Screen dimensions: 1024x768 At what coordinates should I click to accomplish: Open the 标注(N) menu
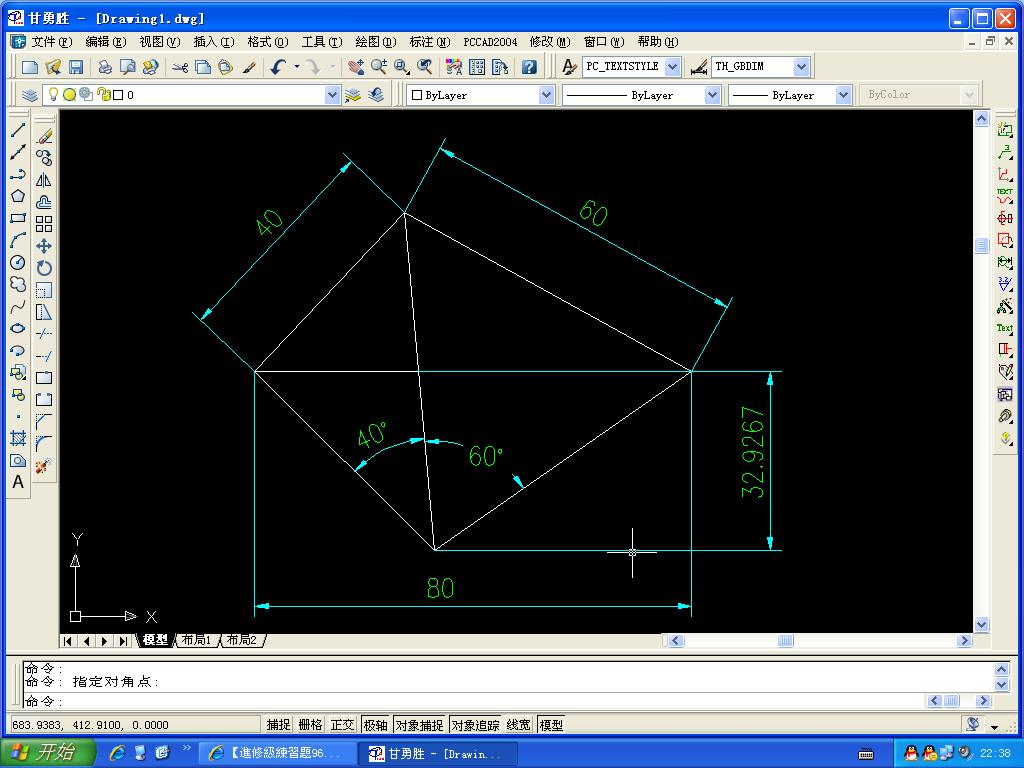(x=430, y=42)
